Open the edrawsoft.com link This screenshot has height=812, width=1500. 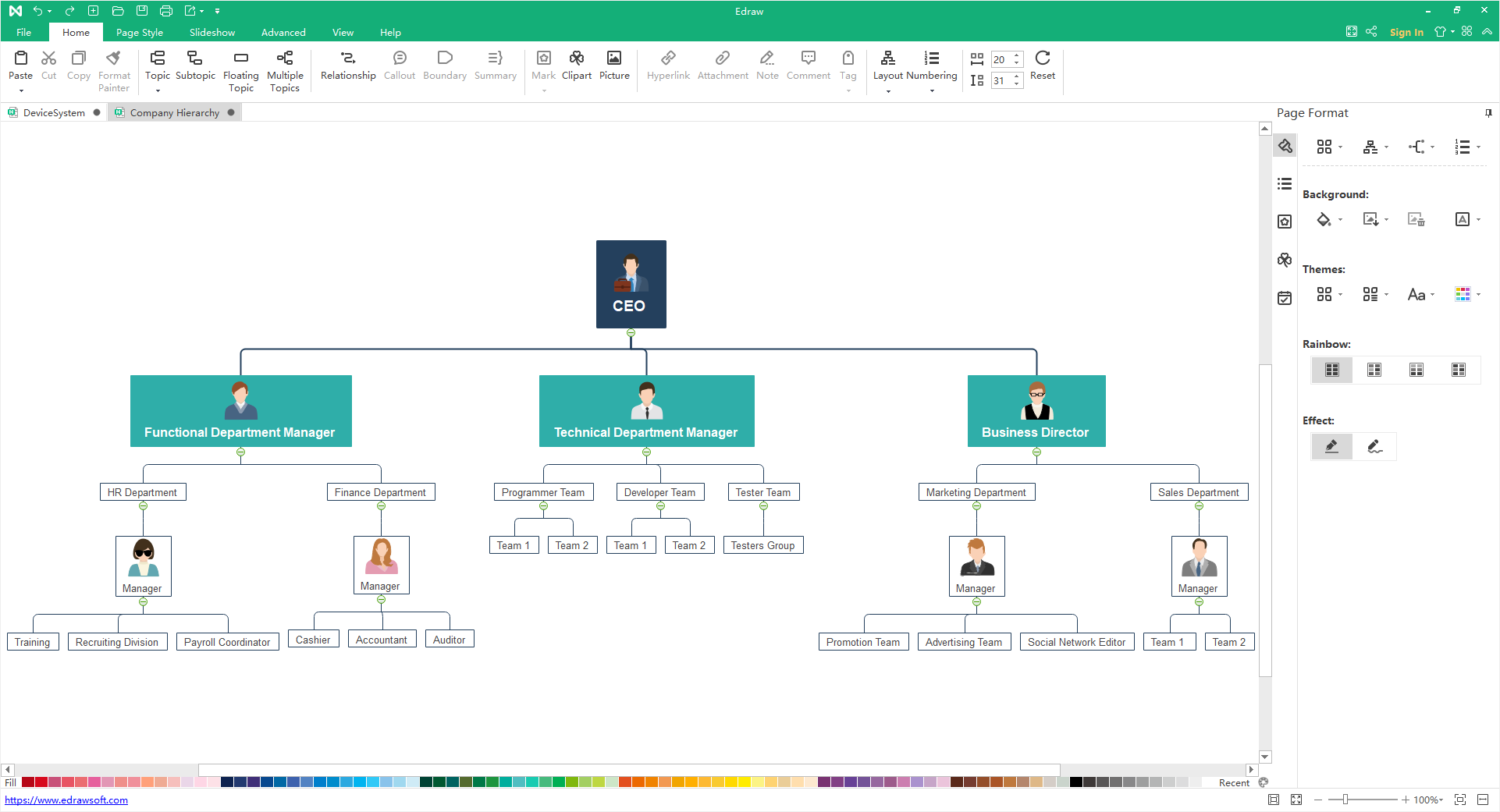pos(67,800)
